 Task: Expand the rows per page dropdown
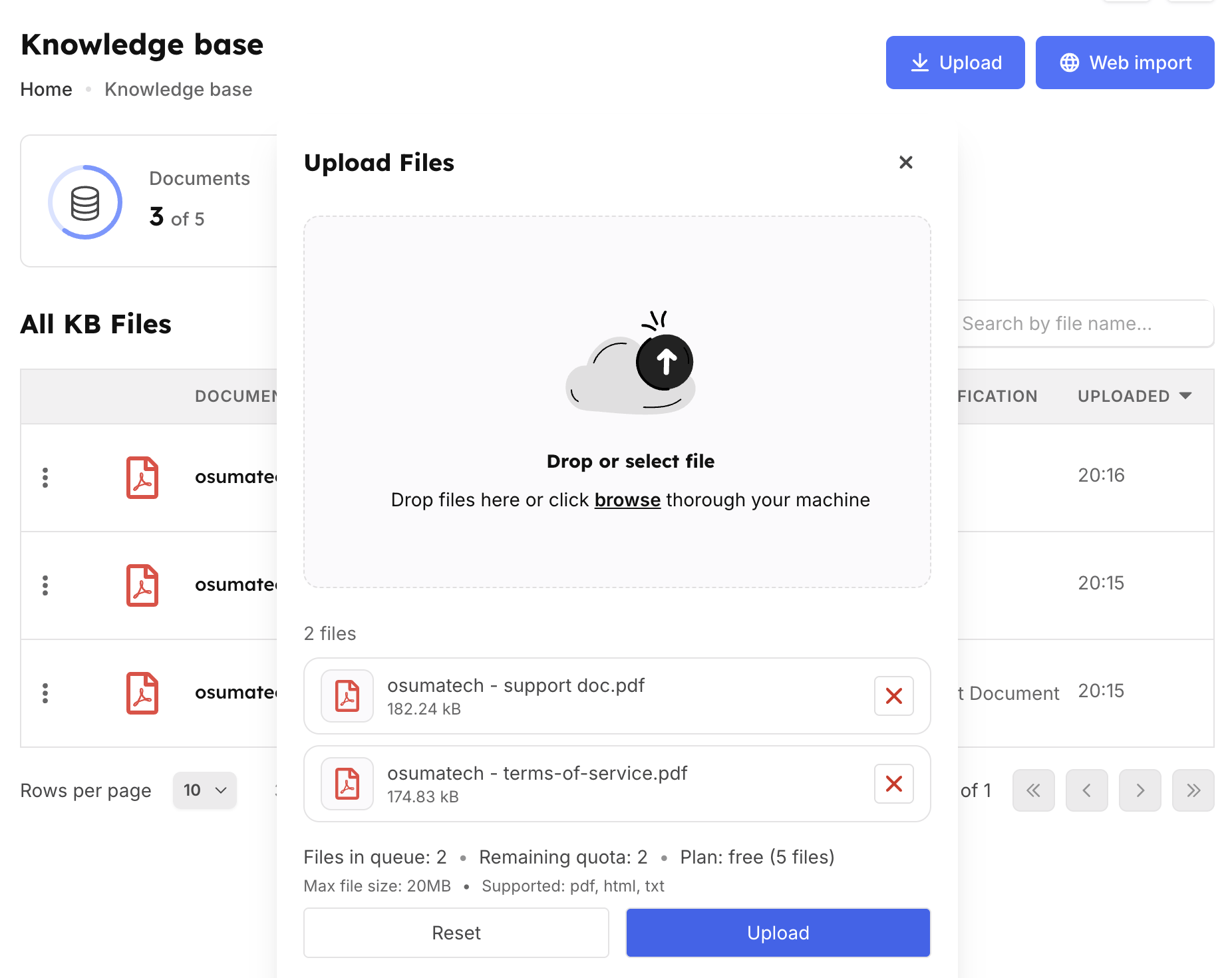204,790
